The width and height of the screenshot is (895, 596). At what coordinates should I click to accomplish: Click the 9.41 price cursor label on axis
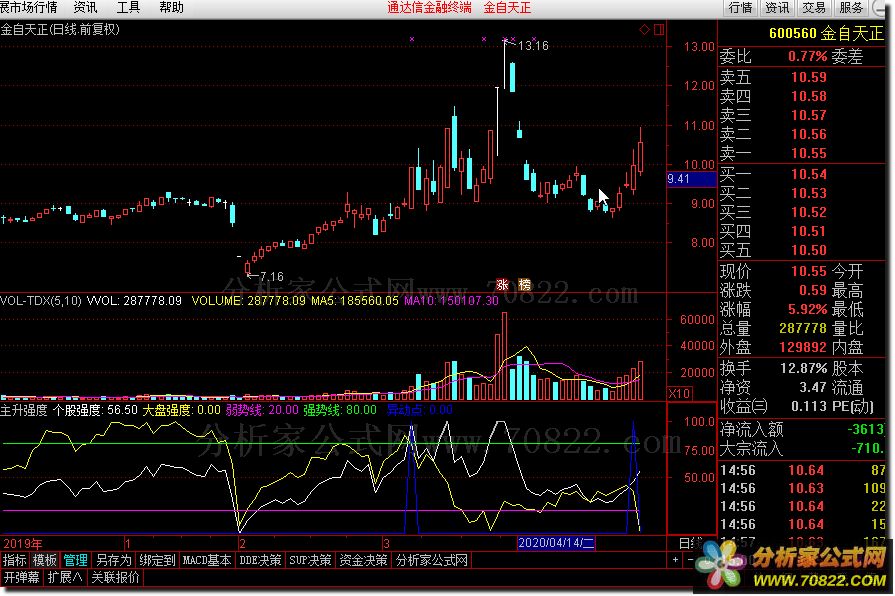(691, 179)
